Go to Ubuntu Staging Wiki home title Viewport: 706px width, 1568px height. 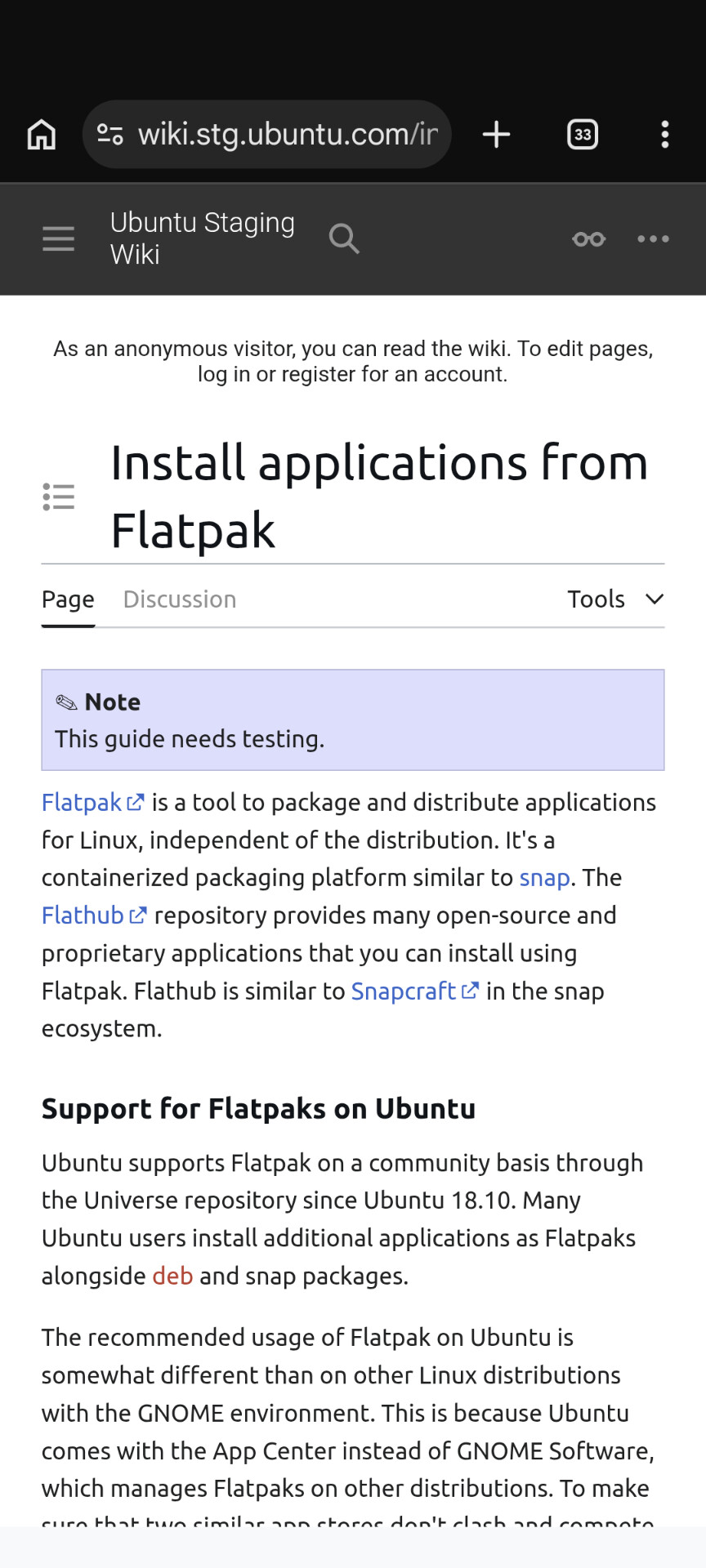(x=203, y=238)
